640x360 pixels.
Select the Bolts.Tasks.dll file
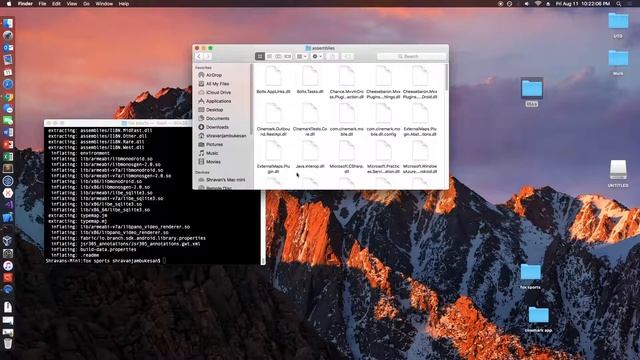310,80
